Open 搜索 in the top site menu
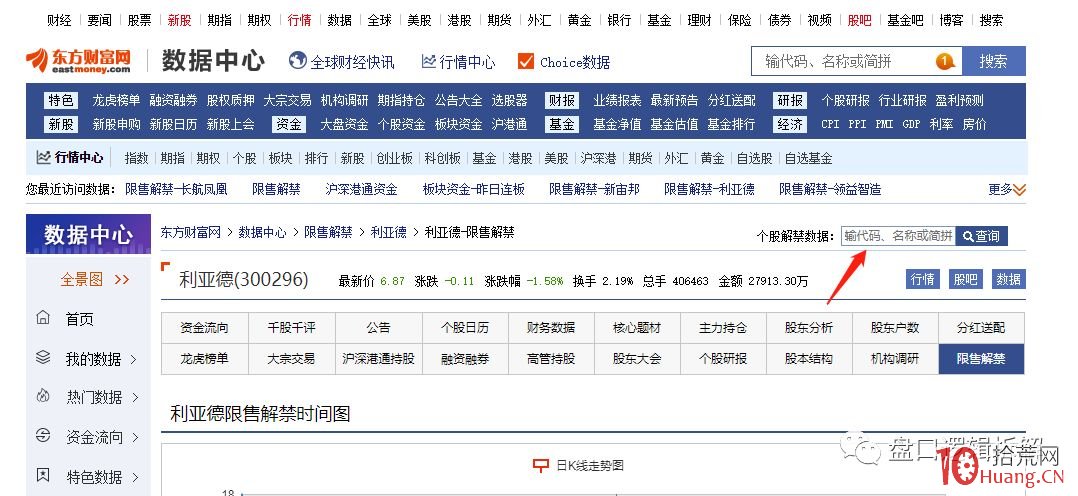The width and height of the screenshot is (1078, 496). [991, 21]
